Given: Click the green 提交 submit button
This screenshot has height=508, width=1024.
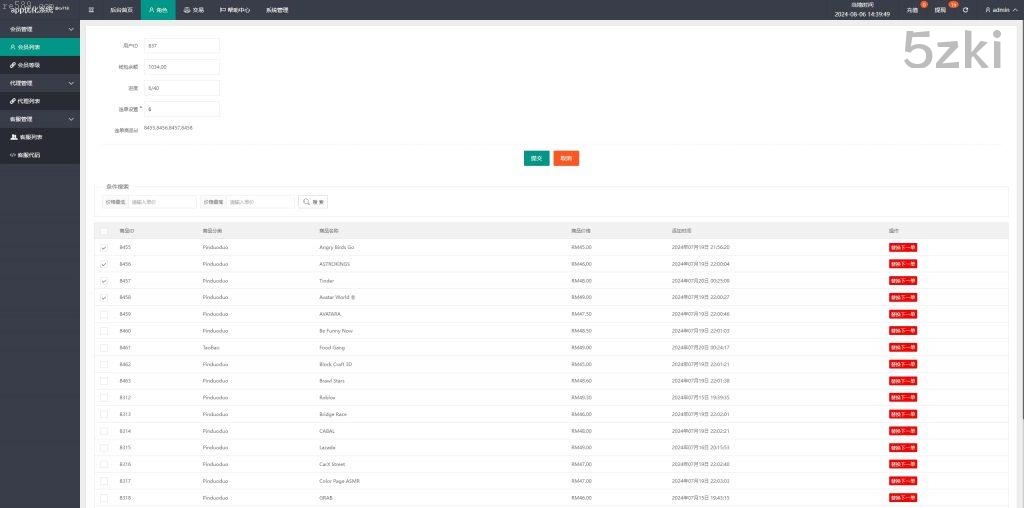Looking at the screenshot, I should (x=536, y=158).
